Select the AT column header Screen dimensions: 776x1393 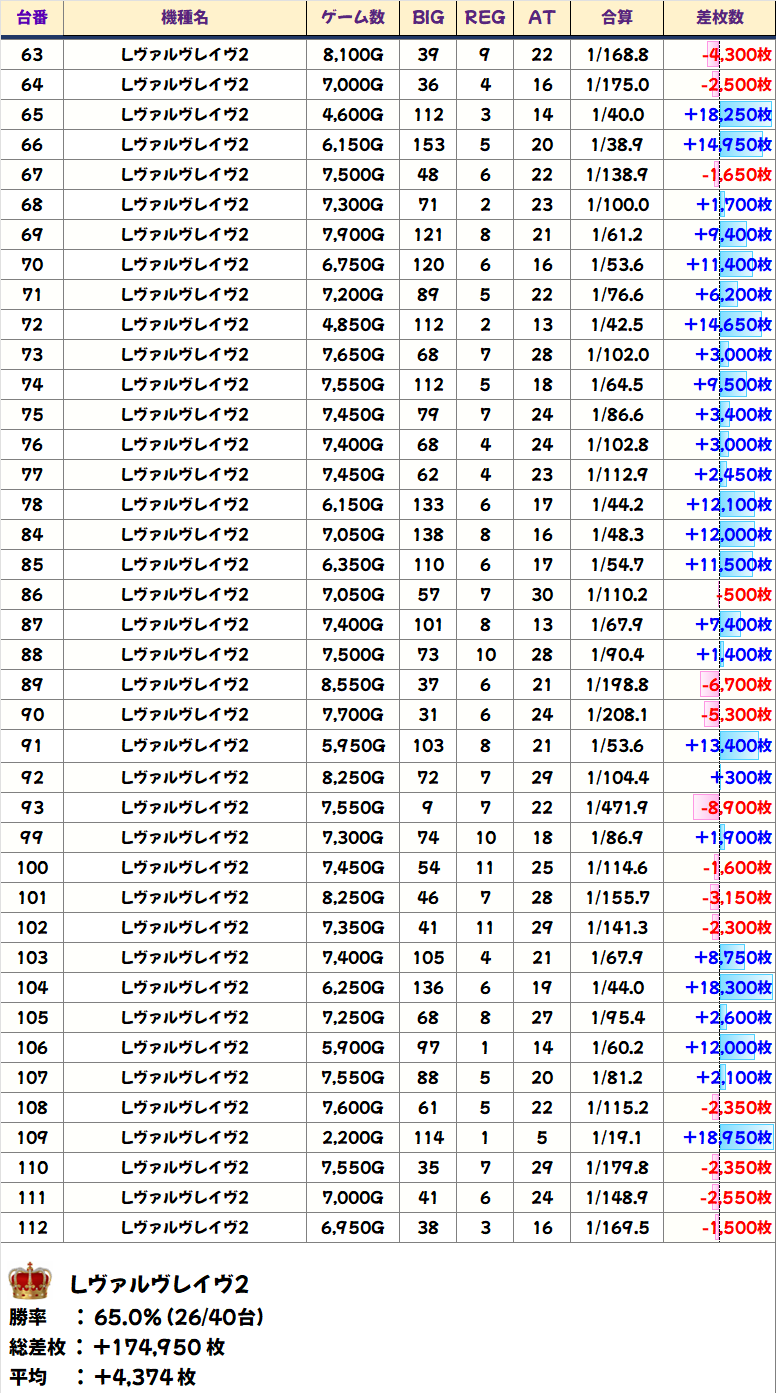tap(542, 17)
